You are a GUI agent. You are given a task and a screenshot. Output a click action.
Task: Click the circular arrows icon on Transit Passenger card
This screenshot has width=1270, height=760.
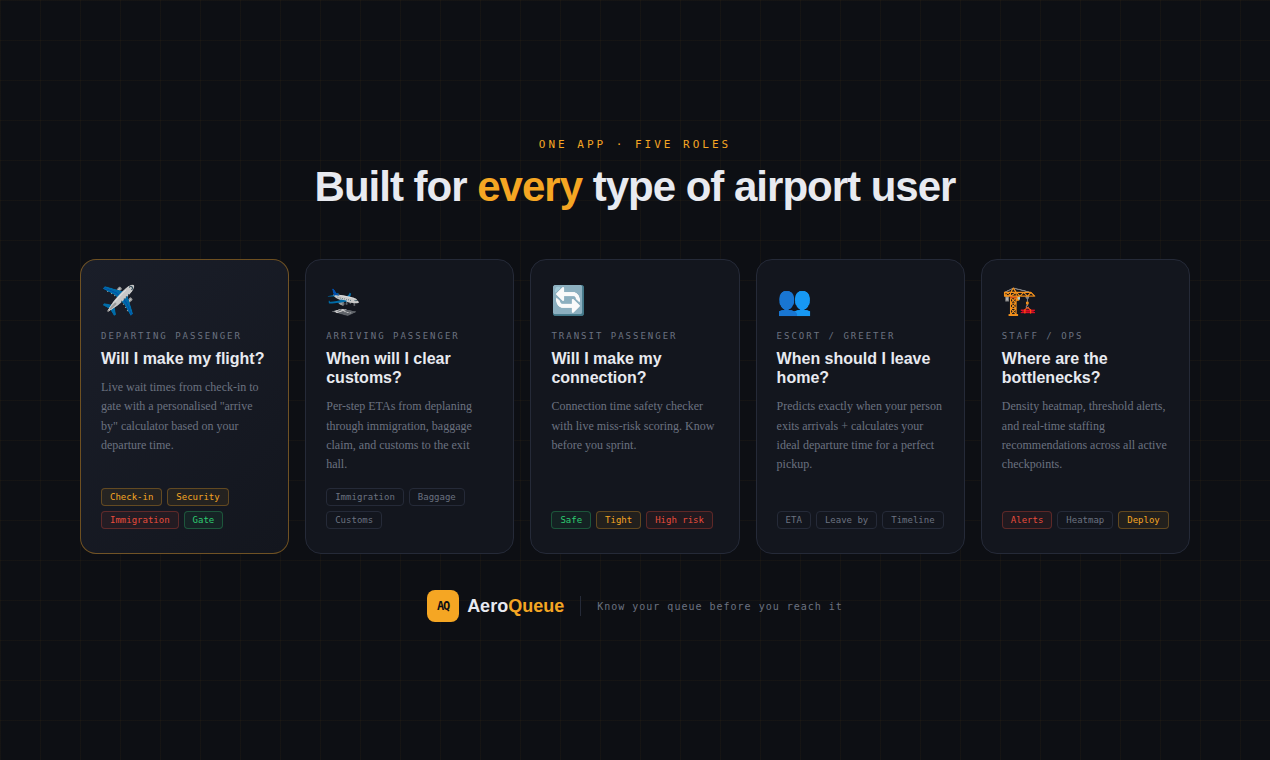click(568, 300)
